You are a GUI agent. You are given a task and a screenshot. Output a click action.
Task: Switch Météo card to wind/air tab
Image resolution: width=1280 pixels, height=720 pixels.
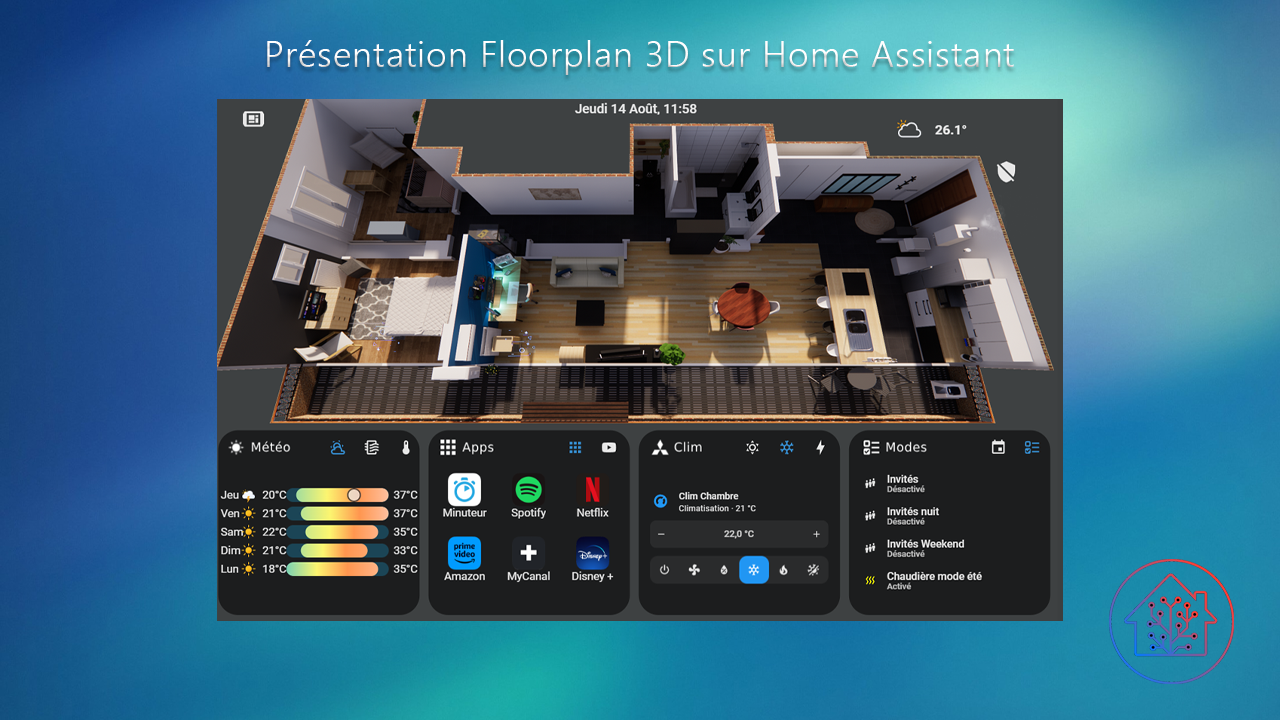coord(372,448)
